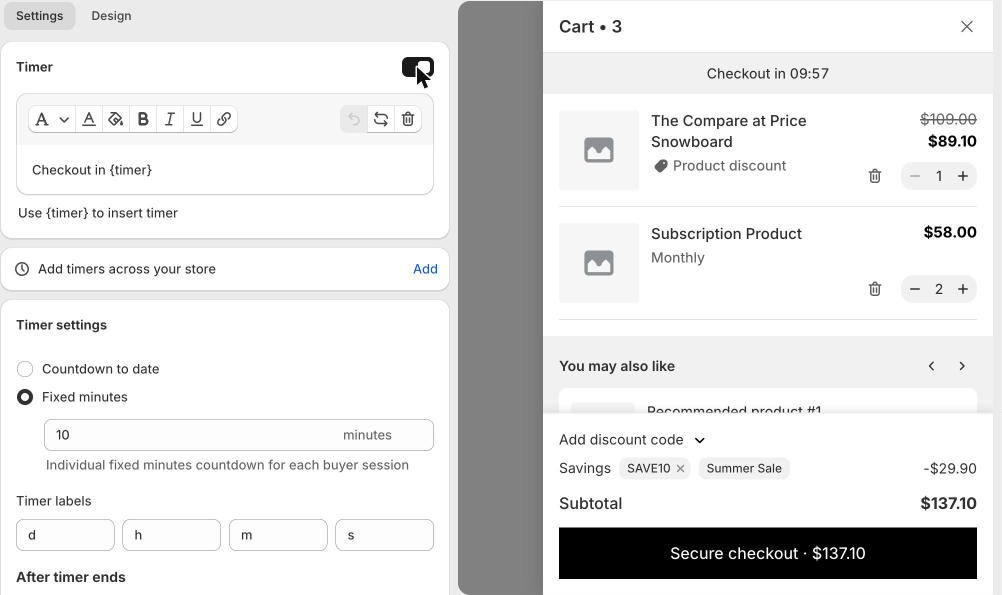This screenshot has width=1002, height=595.
Task: Decrease Snowboard quantity
Action: [x=915, y=176]
